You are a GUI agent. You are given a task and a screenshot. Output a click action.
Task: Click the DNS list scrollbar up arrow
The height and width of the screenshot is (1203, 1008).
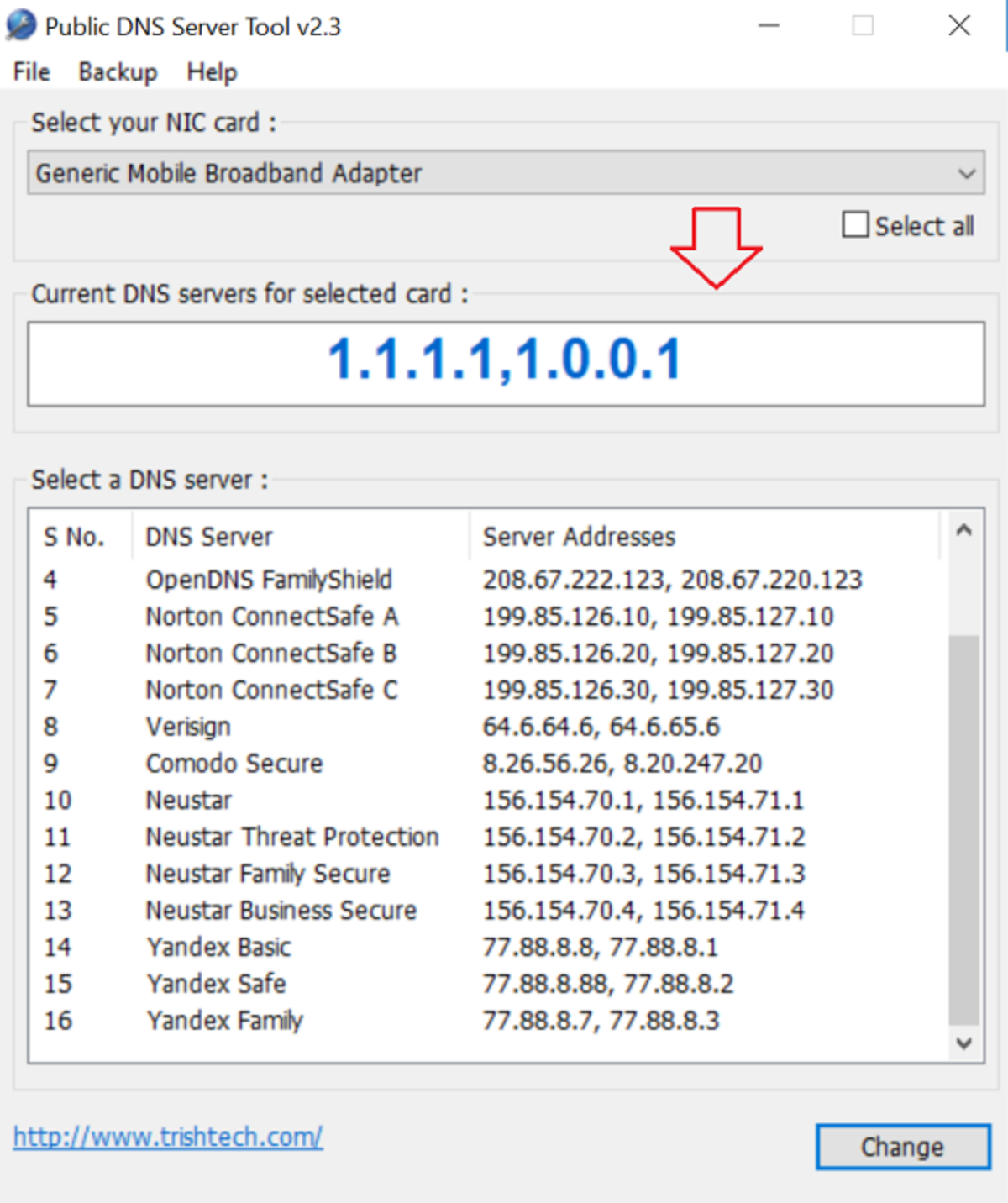coord(963,530)
